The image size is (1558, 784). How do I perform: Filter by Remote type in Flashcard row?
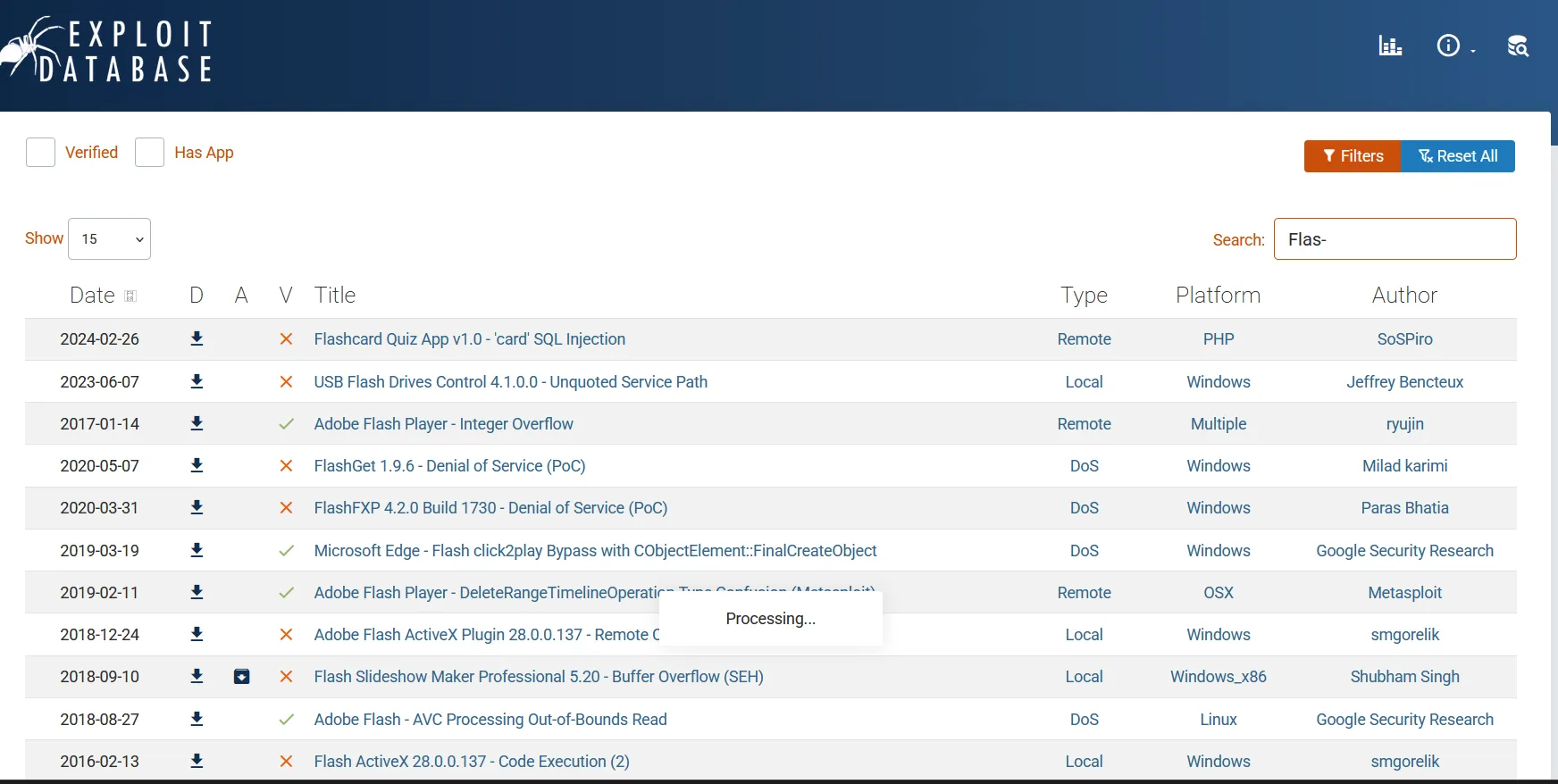[1085, 339]
